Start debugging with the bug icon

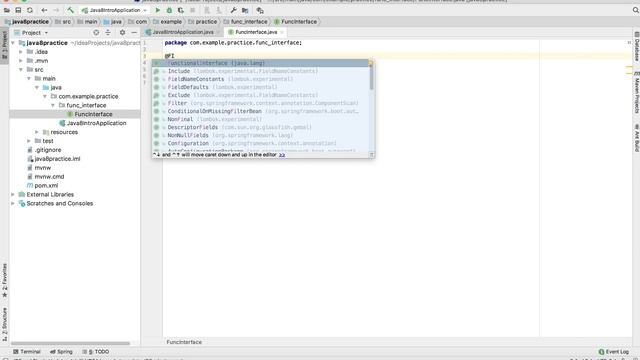coord(169,10)
